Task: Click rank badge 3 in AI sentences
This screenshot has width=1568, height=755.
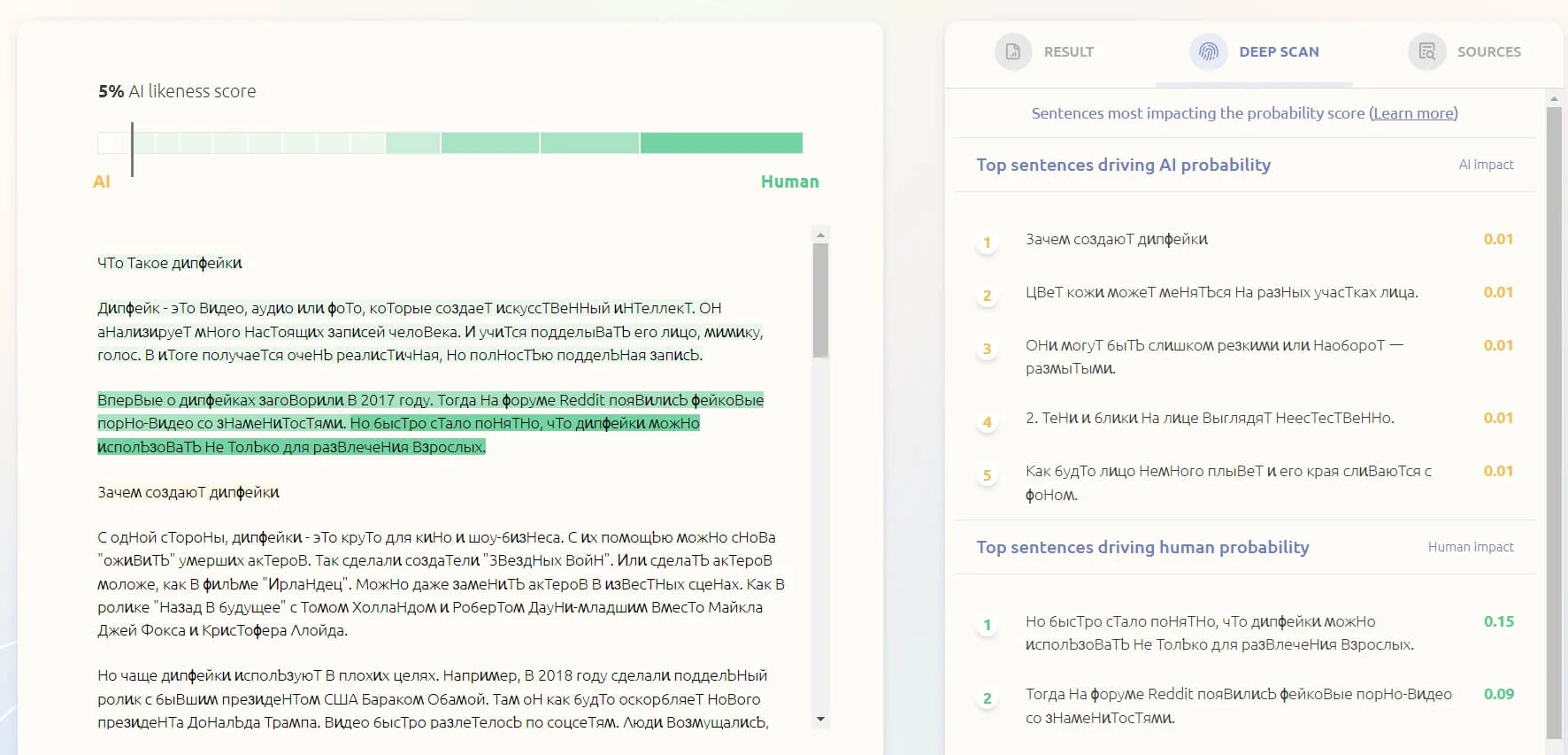Action: point(987,349)
